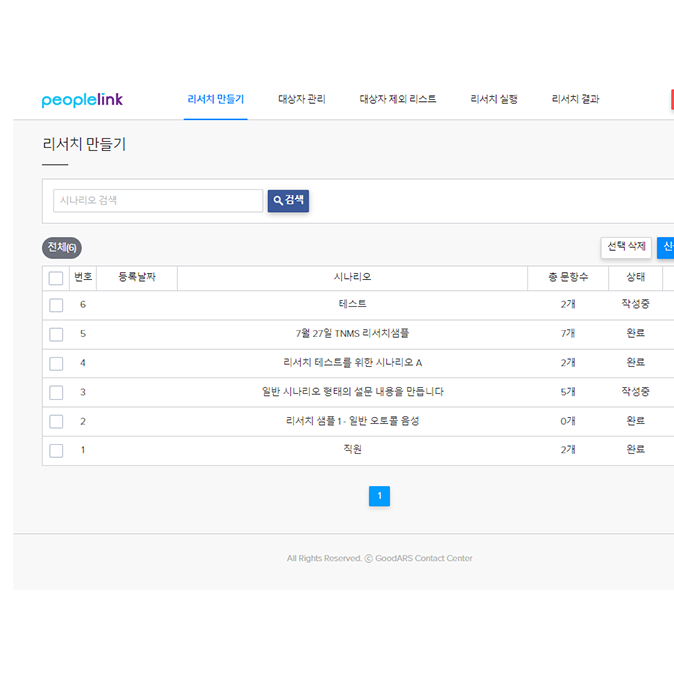
Task: Open the 대상자 제외 리스트 tab
Action: [x=398, y=100]
